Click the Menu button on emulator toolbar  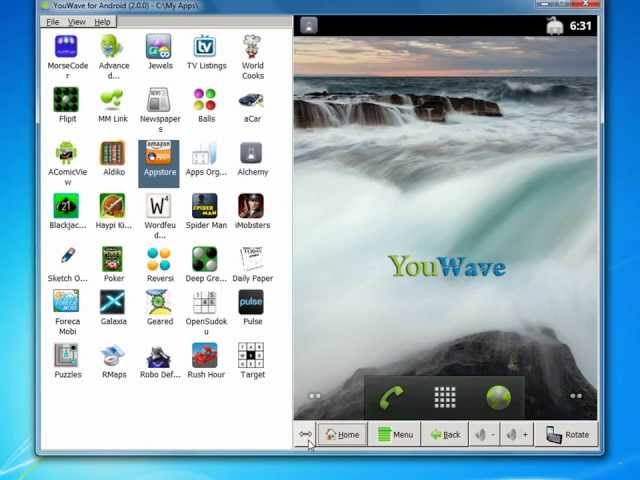(394, 435)
